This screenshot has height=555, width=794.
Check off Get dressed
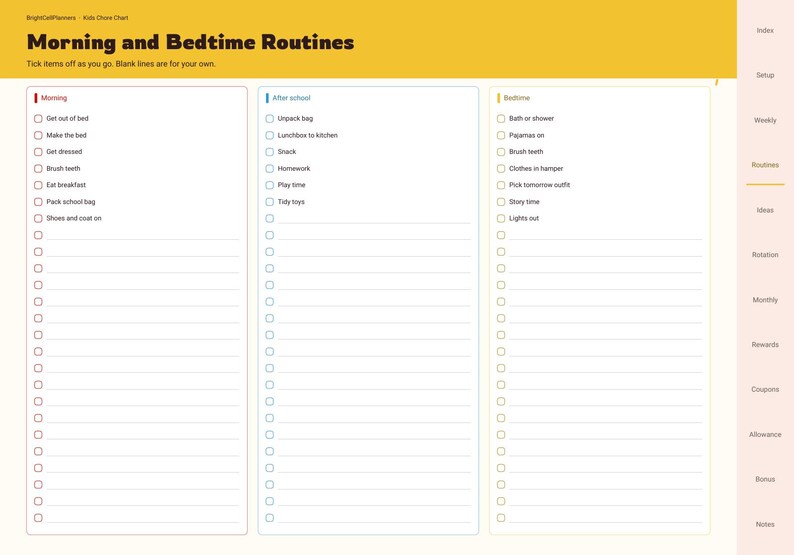[x=38, y=152]
